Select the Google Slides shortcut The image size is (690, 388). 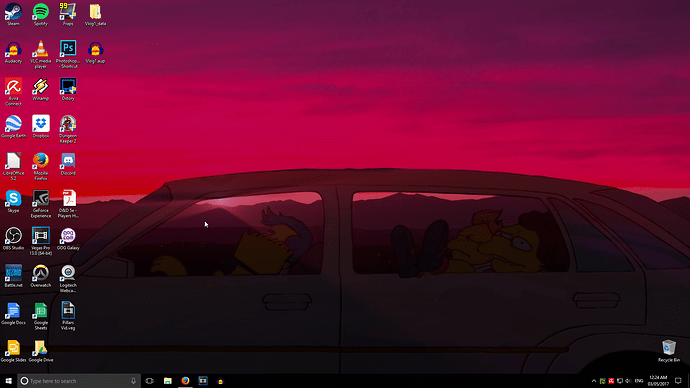click(x=13, y=351)
